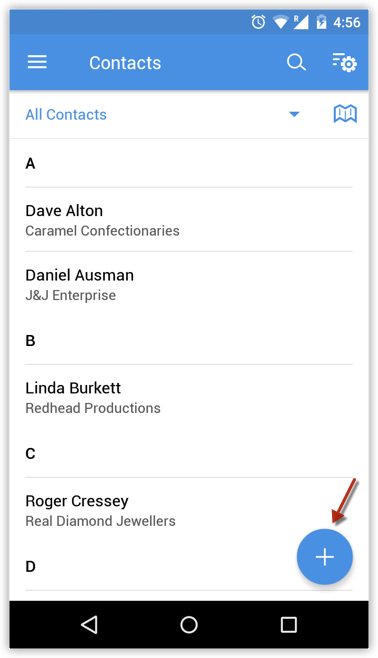The image size is (378, 658).
Task: Tap the Android home circle icon
Action: click(189, 624)
